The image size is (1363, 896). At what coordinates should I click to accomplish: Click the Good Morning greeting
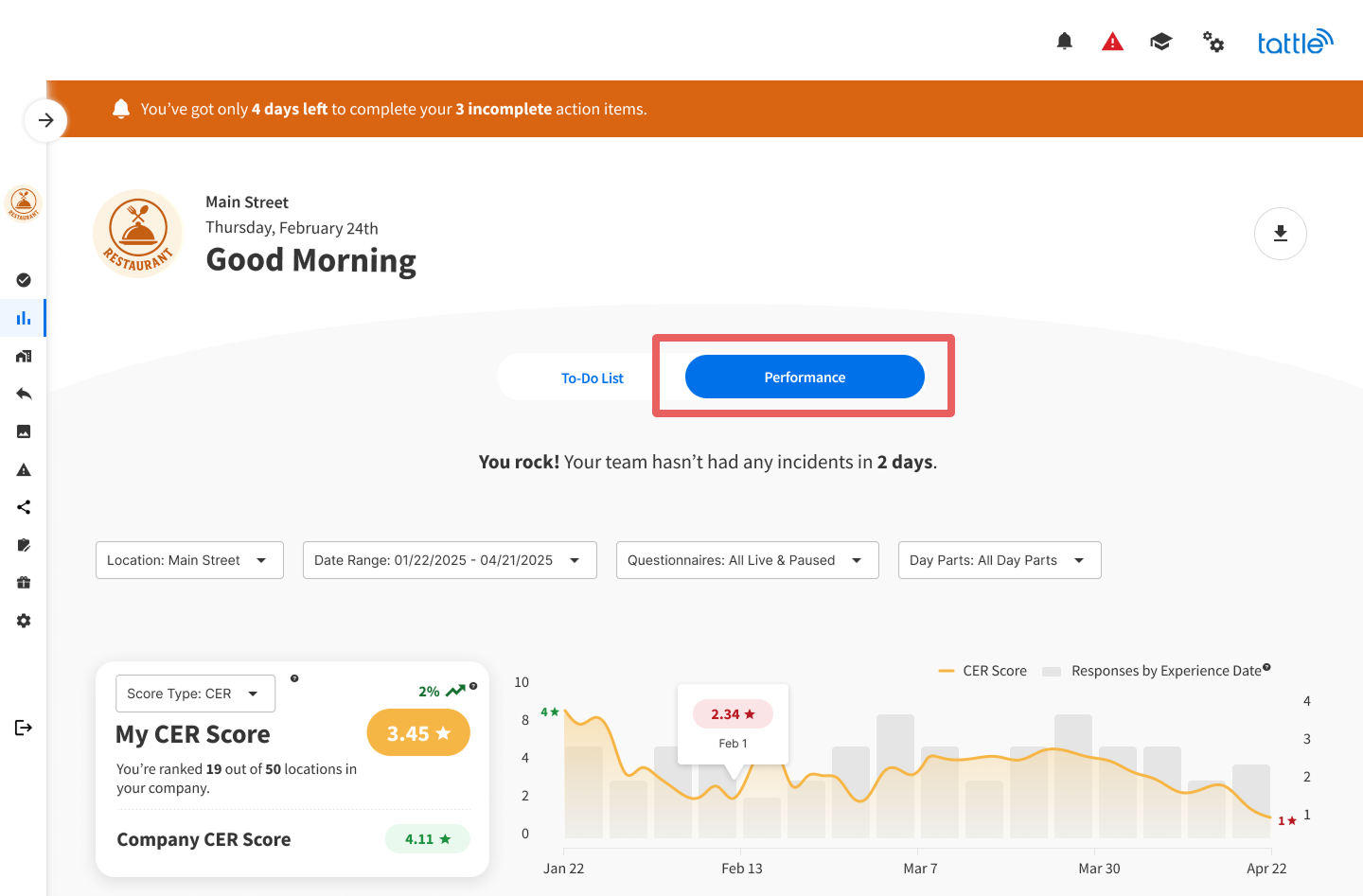click(x=311, y=260)
